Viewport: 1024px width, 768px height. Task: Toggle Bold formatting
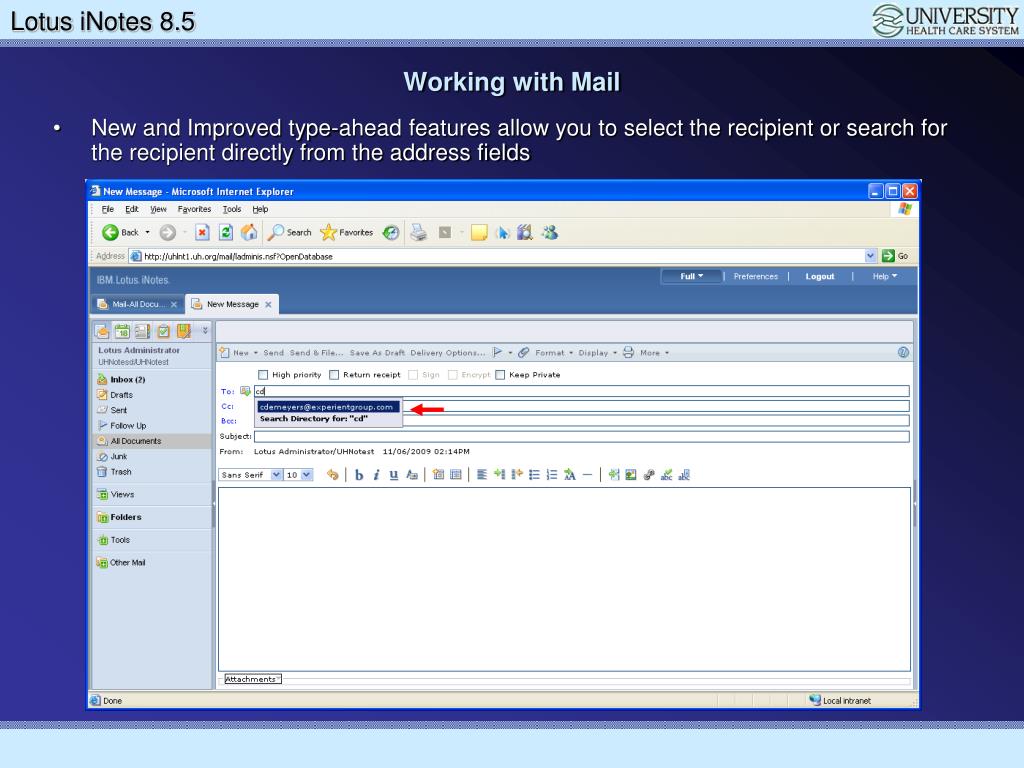359,475
